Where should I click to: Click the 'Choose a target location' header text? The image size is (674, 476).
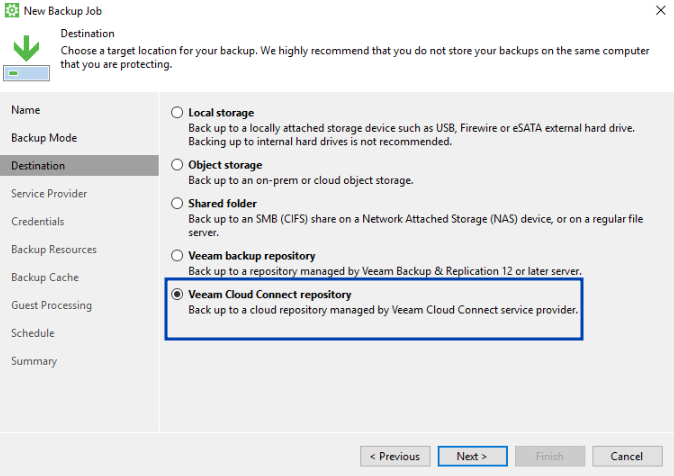355,57
